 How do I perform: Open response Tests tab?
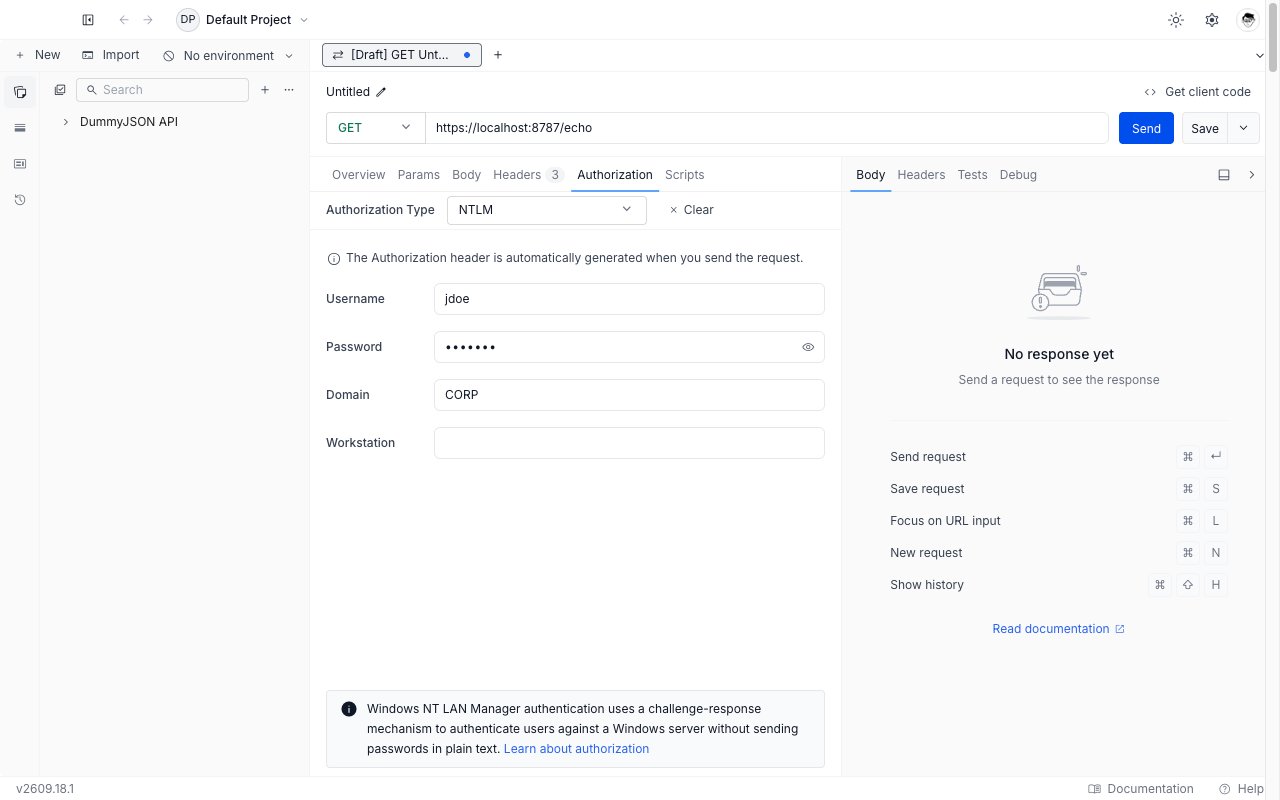tap(972, 175)
